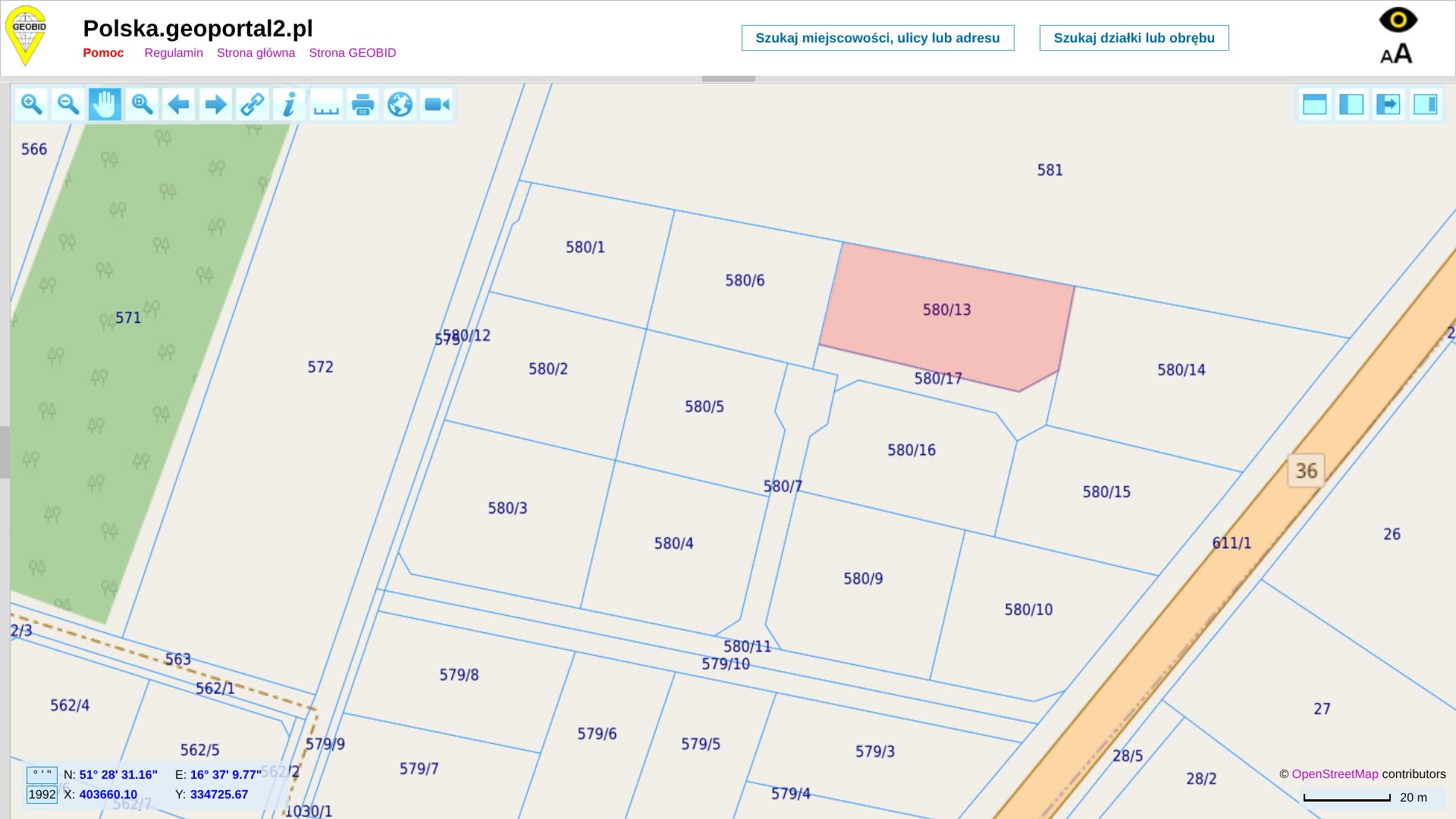Click parcel label 580/6

[745, 281]
